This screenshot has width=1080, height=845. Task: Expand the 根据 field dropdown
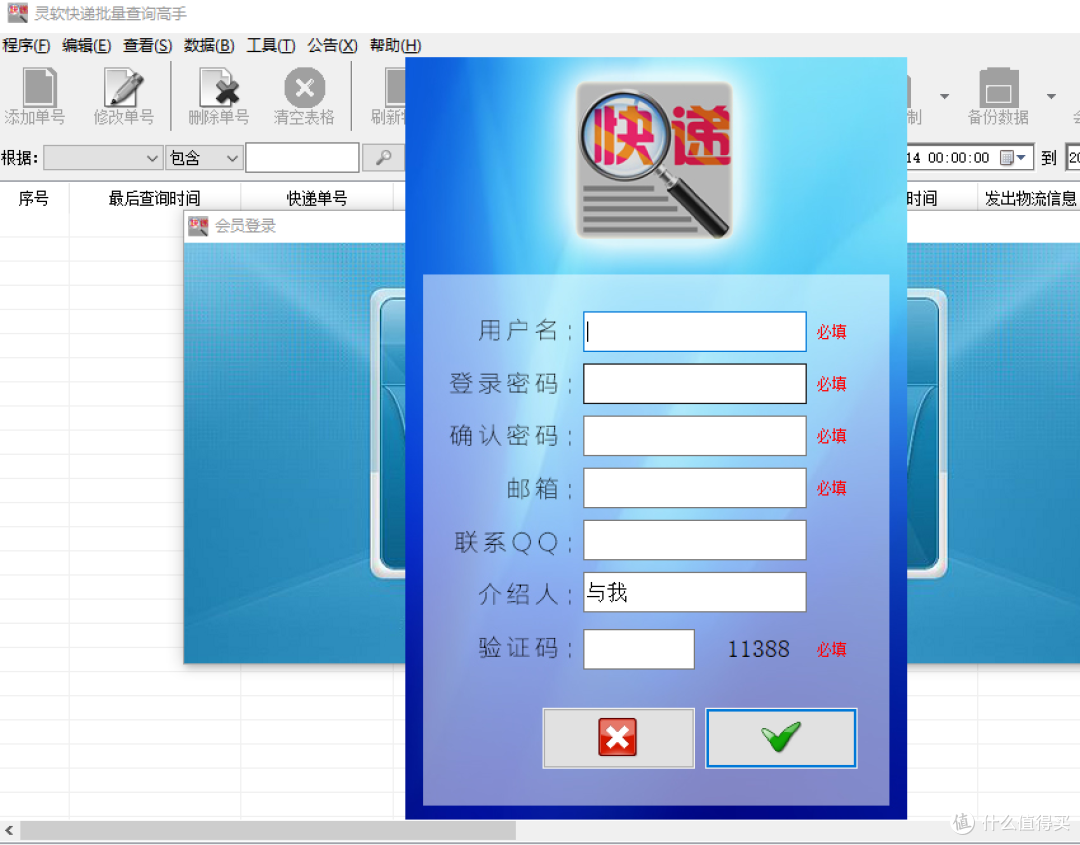(152, 158)
